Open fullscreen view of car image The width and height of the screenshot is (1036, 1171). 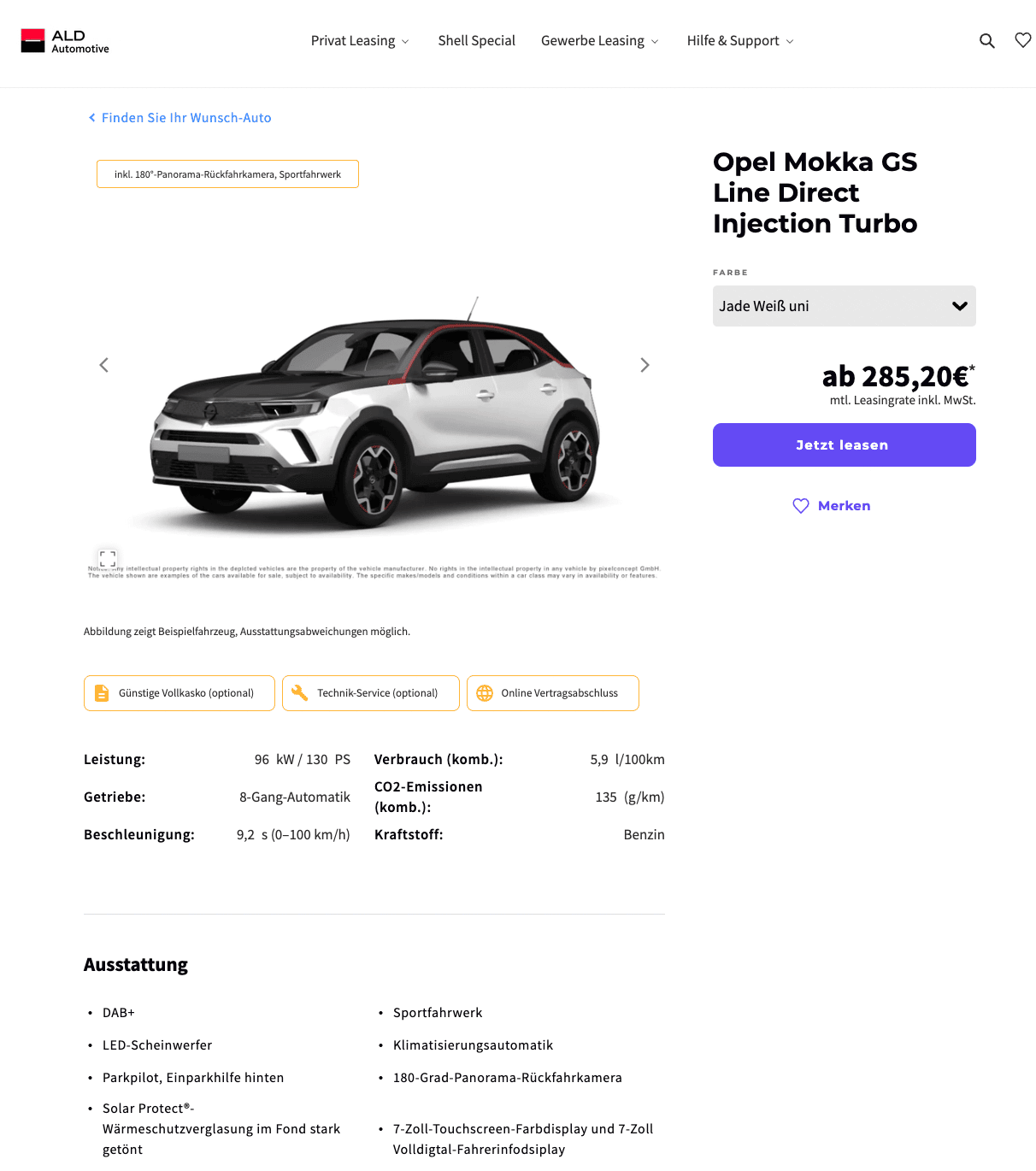point(108,559)
